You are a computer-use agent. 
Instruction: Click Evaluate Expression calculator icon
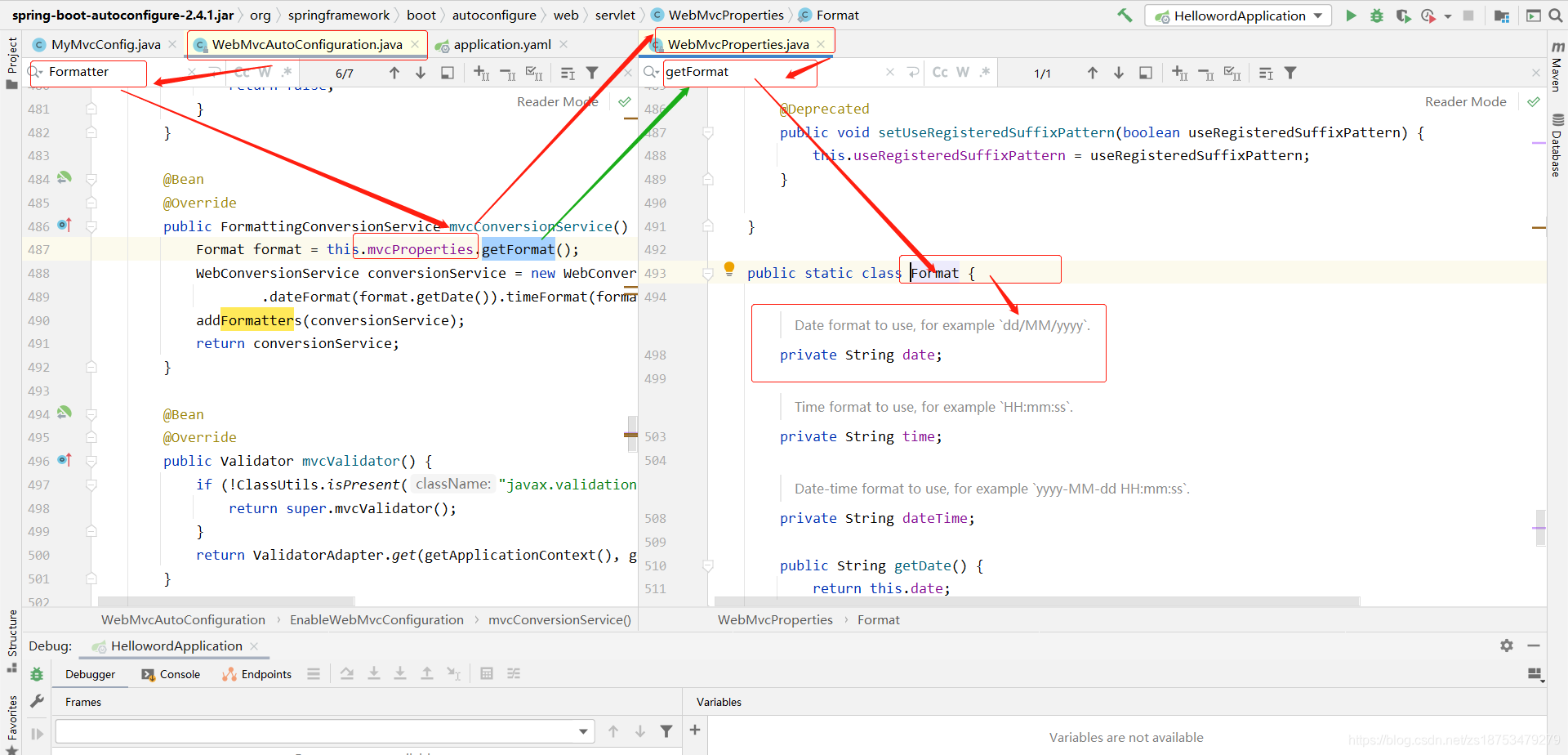coord(487,673)
